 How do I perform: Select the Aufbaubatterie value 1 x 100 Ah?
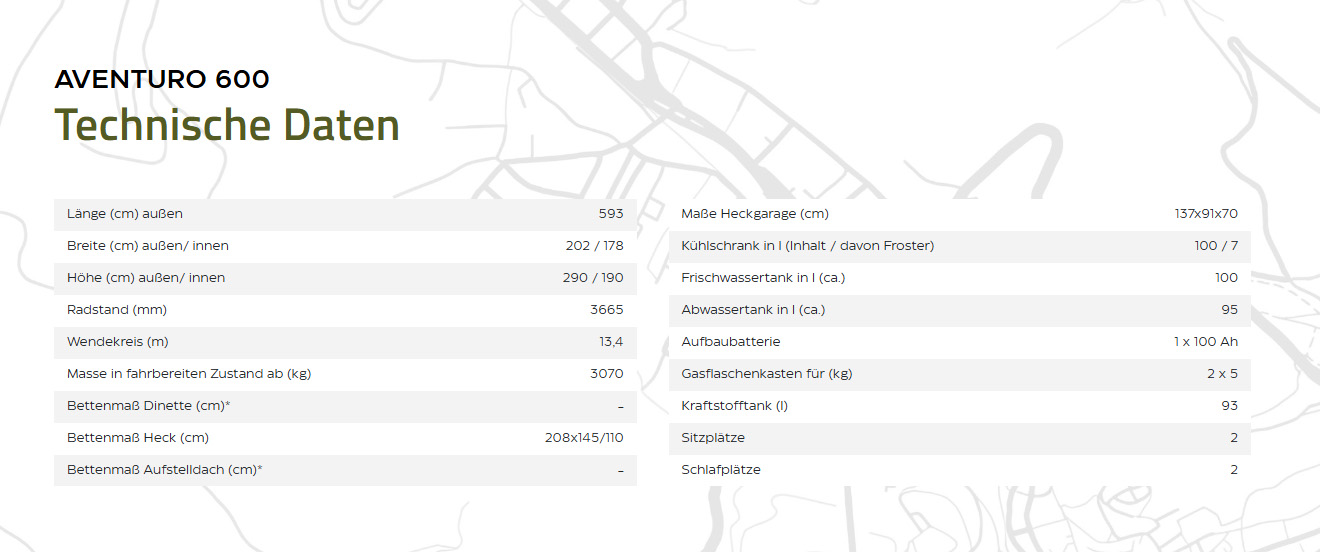[x=1205, y=342]
